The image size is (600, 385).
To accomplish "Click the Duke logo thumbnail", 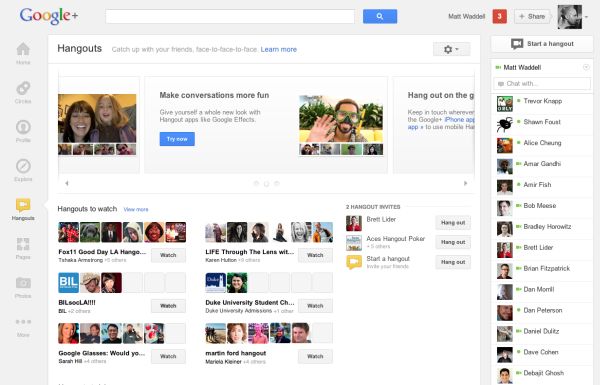I will coord(215,283).
